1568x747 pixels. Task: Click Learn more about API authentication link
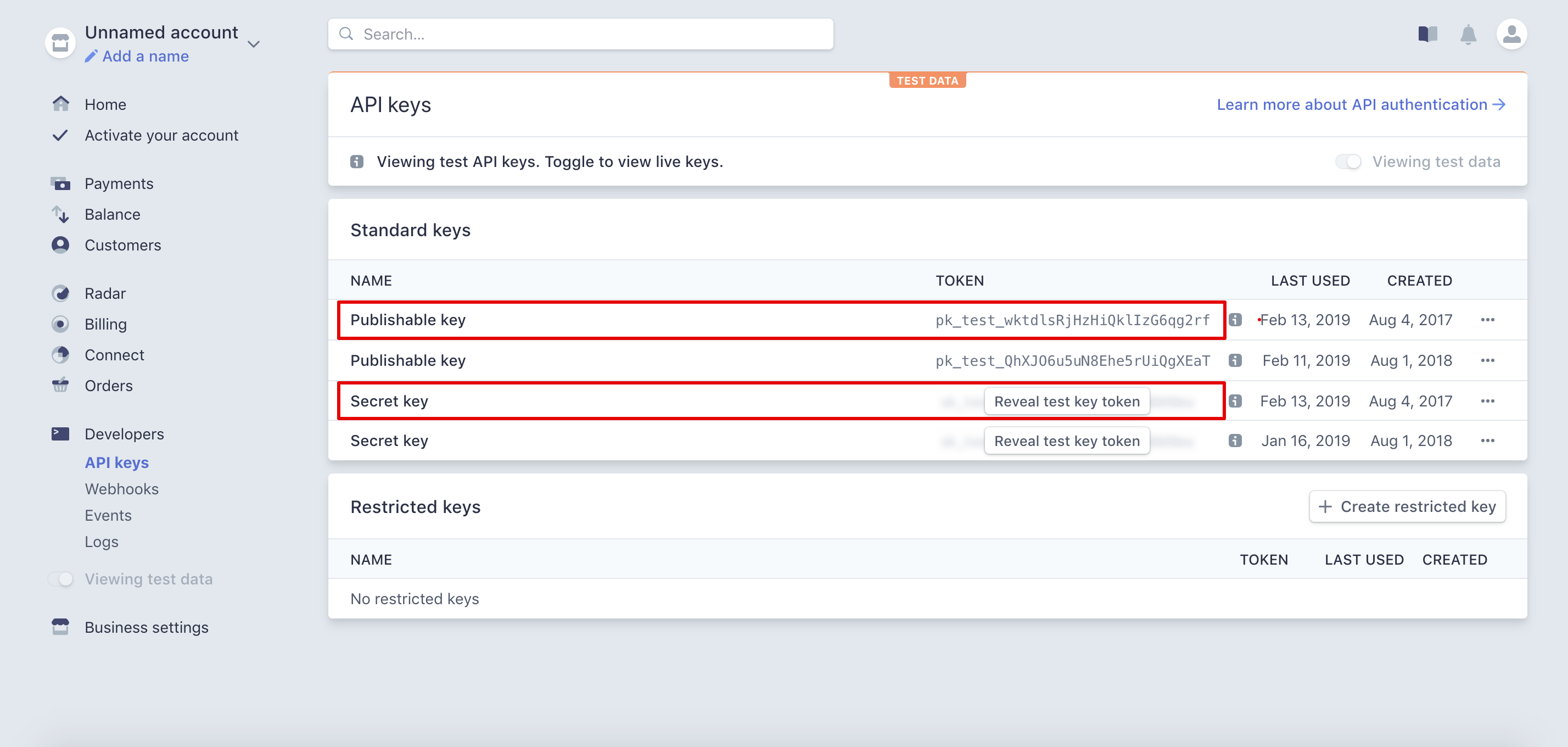coord(1361,105)
